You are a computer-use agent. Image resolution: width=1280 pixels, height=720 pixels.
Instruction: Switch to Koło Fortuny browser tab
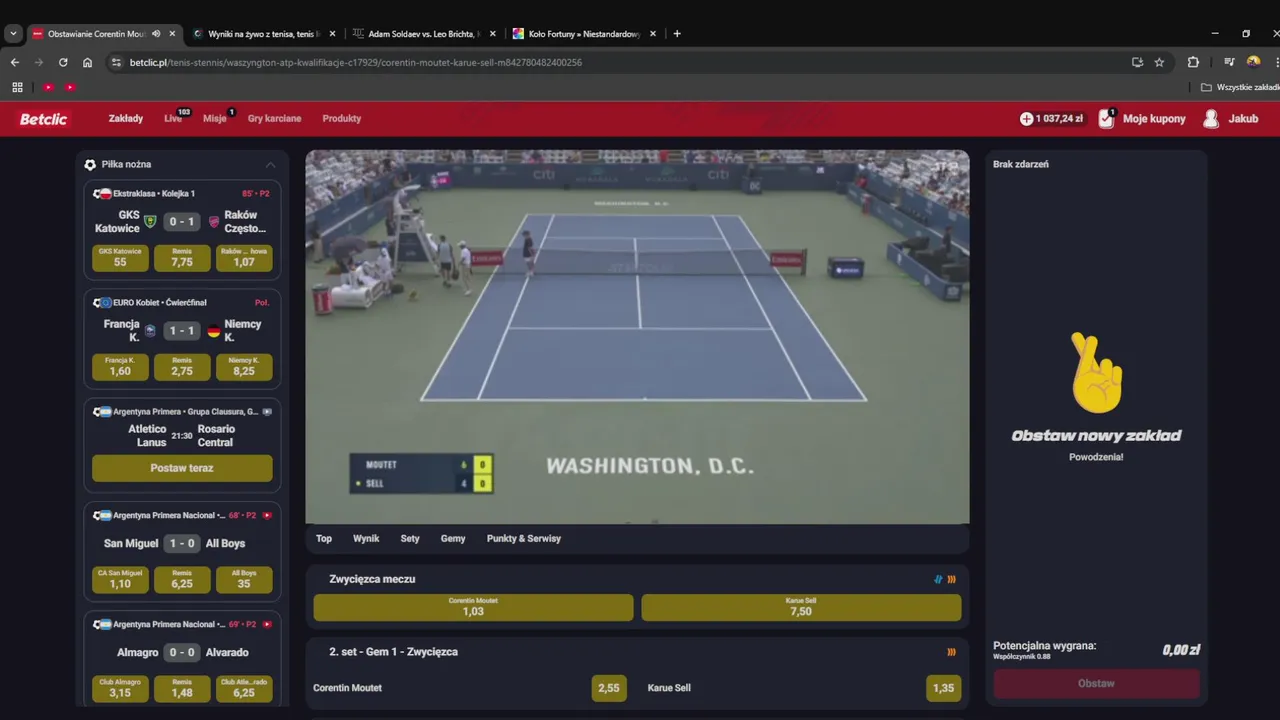[584, 34]
